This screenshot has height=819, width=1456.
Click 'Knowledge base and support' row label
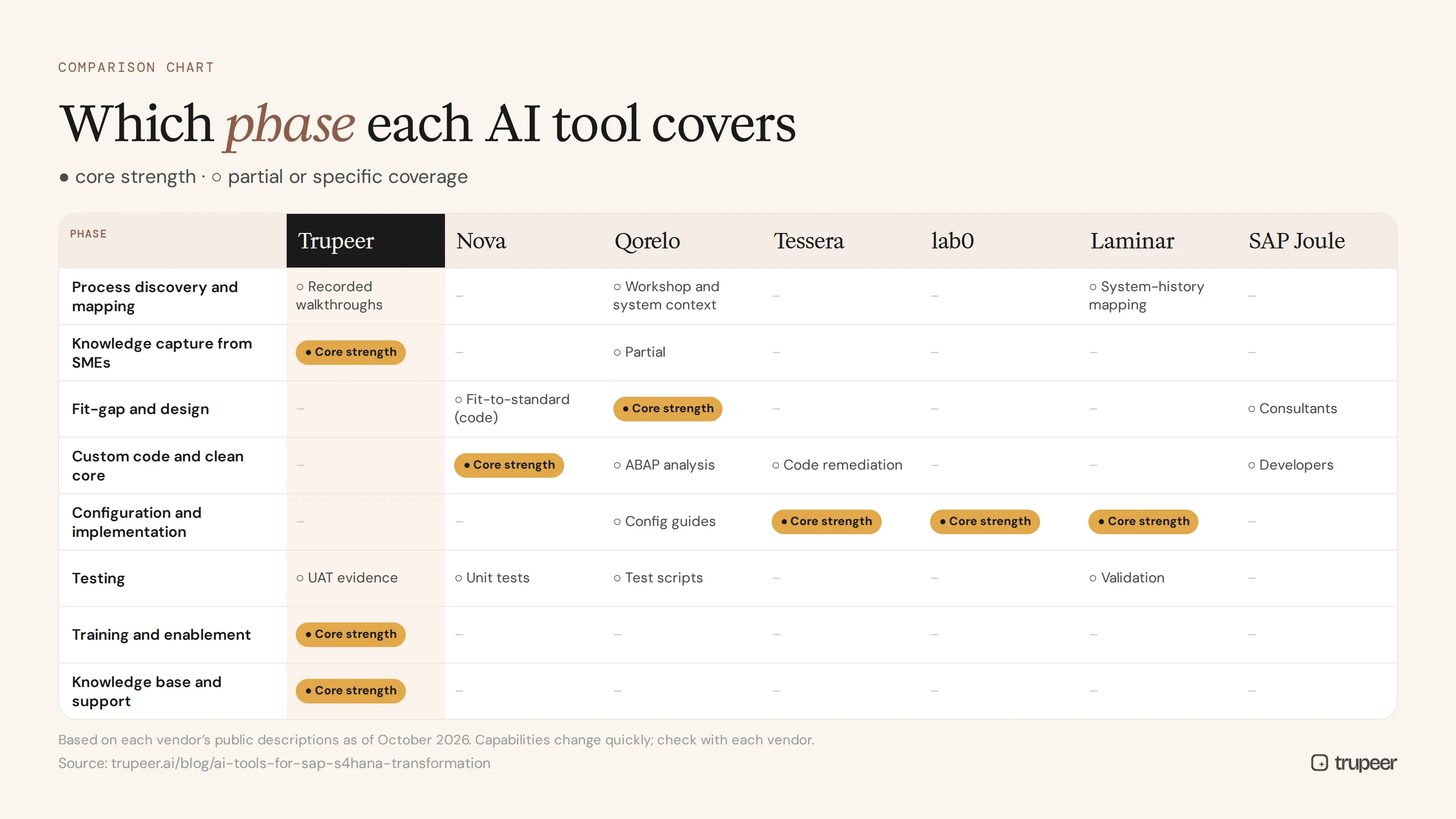pos(147,691)
